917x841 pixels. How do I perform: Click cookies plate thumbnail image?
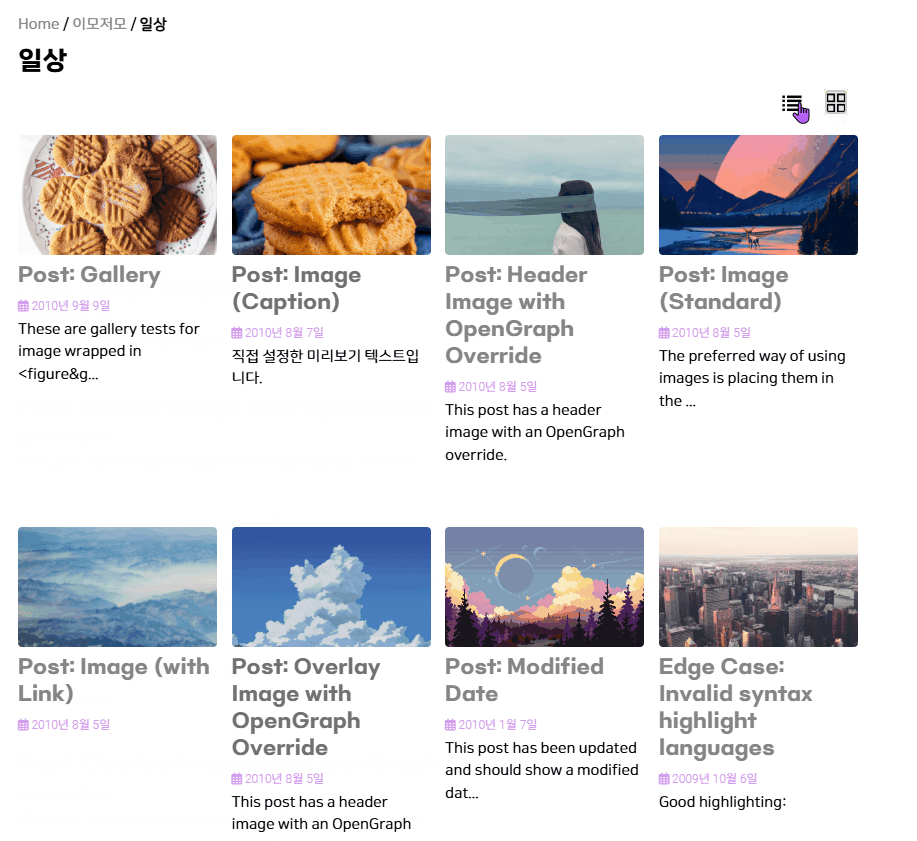(x=118, y=195)
